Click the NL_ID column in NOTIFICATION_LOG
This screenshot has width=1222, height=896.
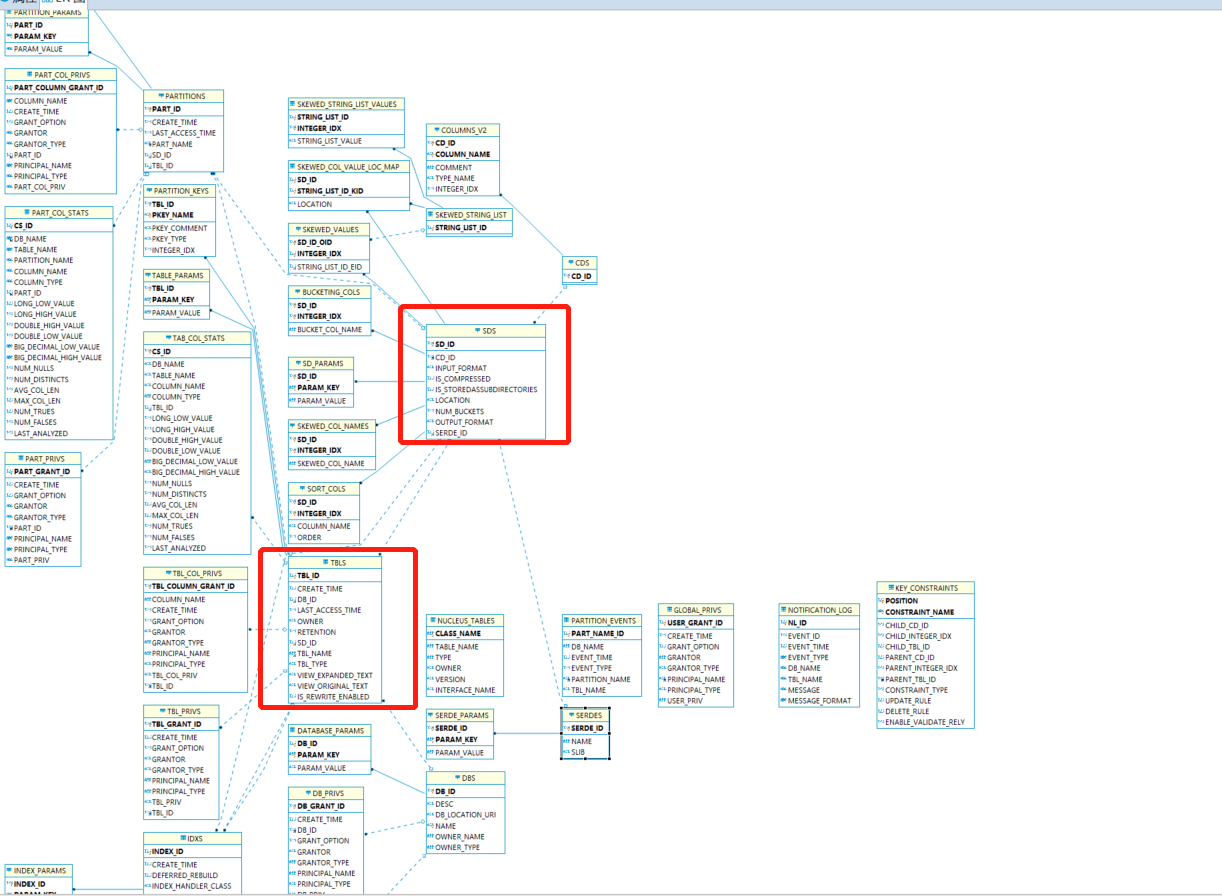pos(797,622)
